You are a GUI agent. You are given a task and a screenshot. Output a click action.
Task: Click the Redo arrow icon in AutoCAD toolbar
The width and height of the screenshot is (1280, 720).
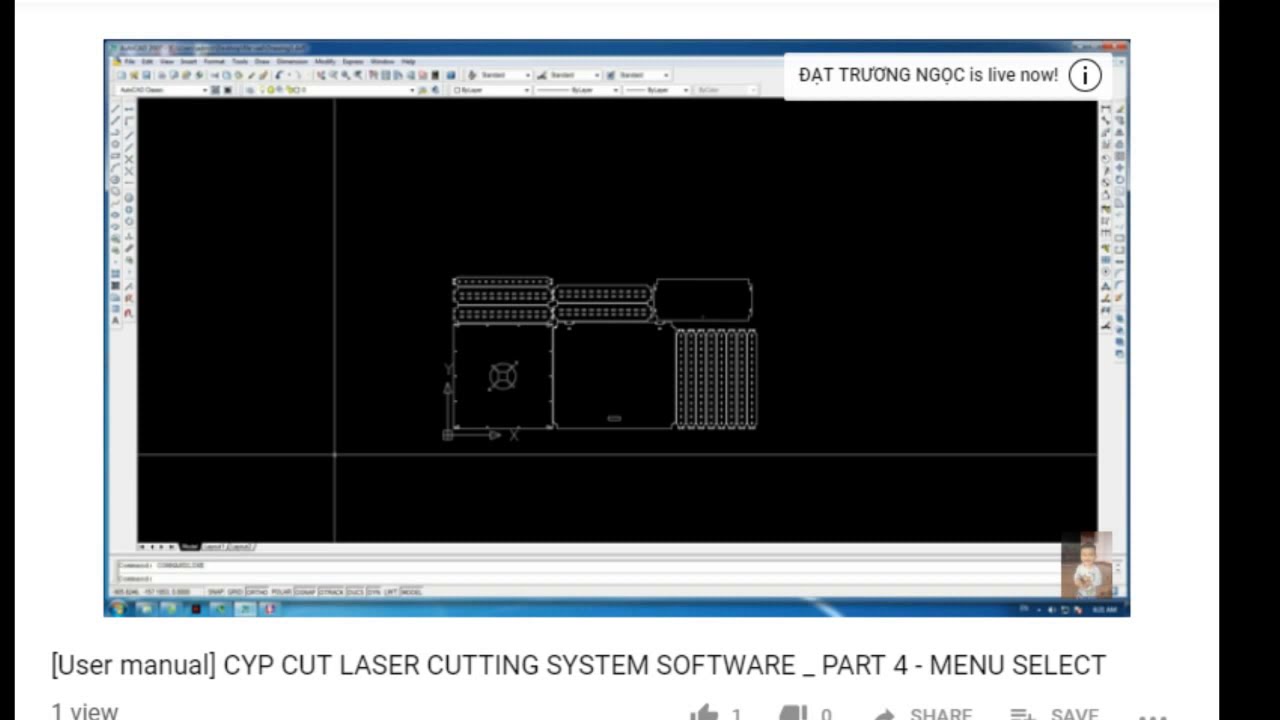[x=298, y=75]
